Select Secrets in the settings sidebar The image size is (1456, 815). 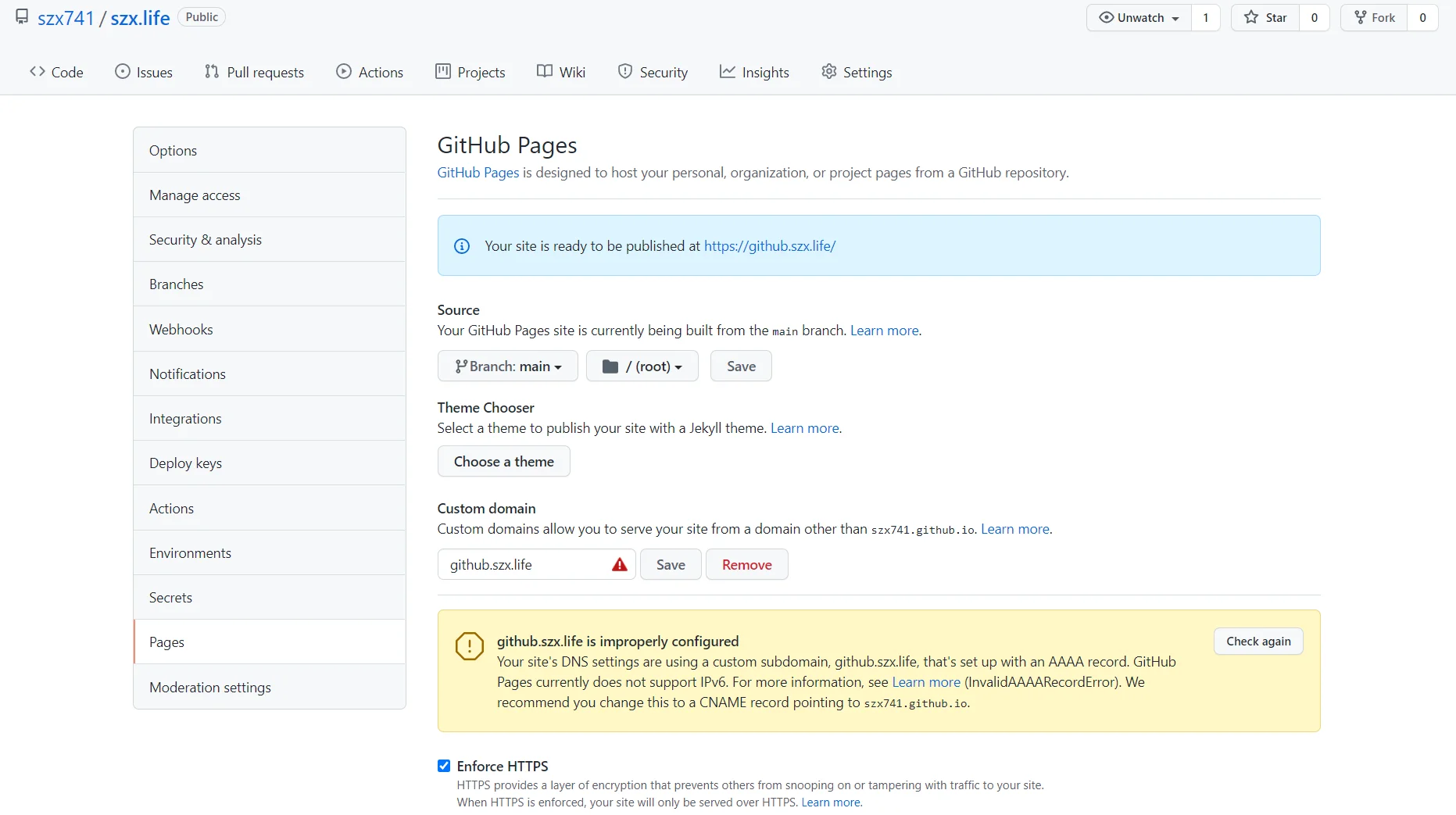[170, 598]
